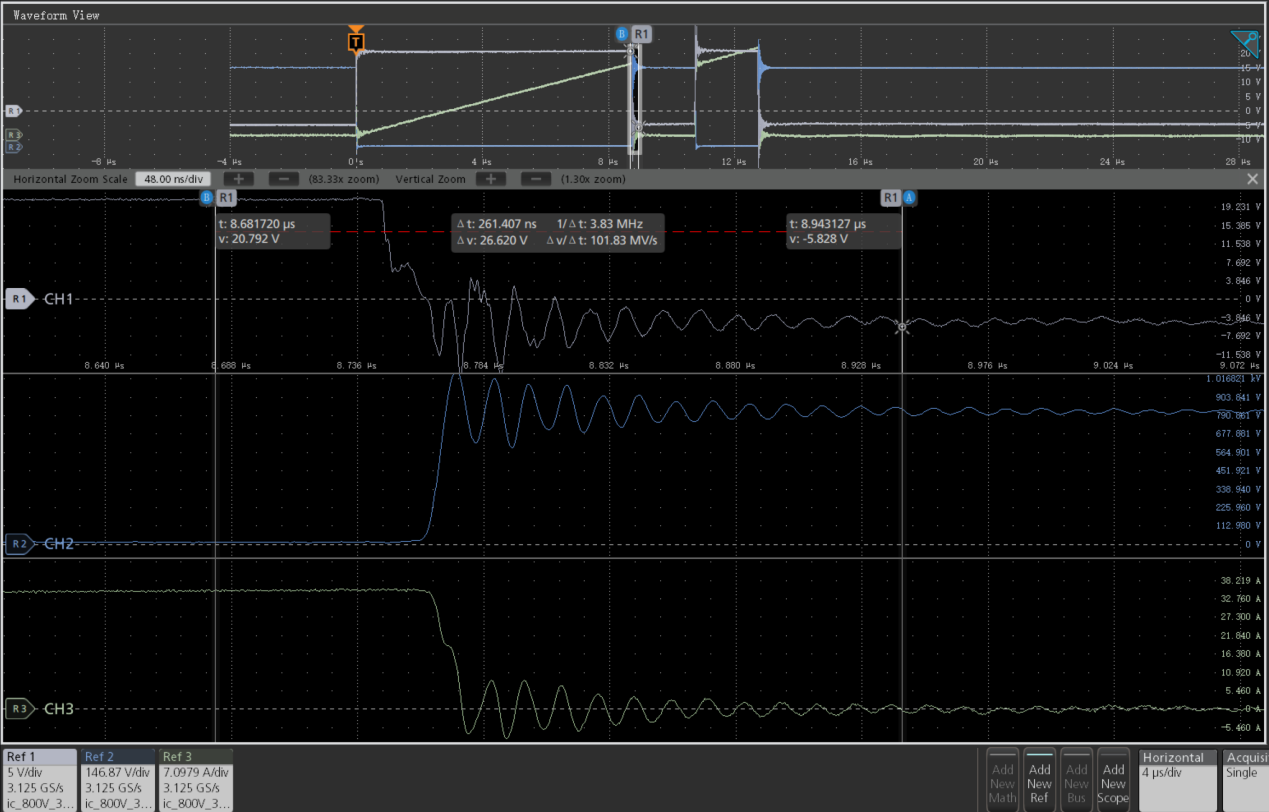Click the R1 reference indicator in overview's left edge

tap(13, 111)
